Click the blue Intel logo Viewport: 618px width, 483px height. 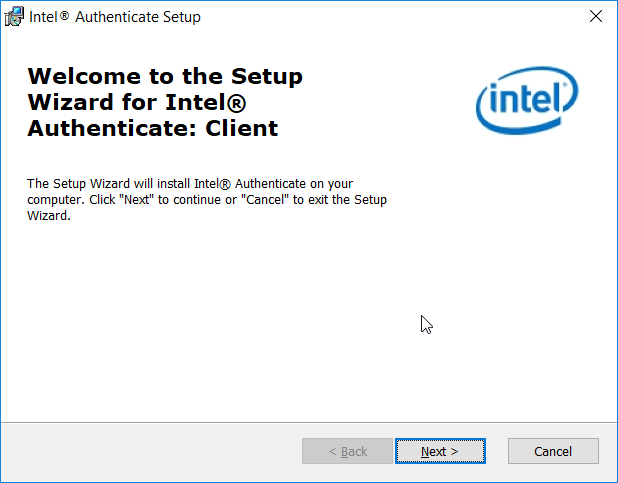(x=527, y=100)
